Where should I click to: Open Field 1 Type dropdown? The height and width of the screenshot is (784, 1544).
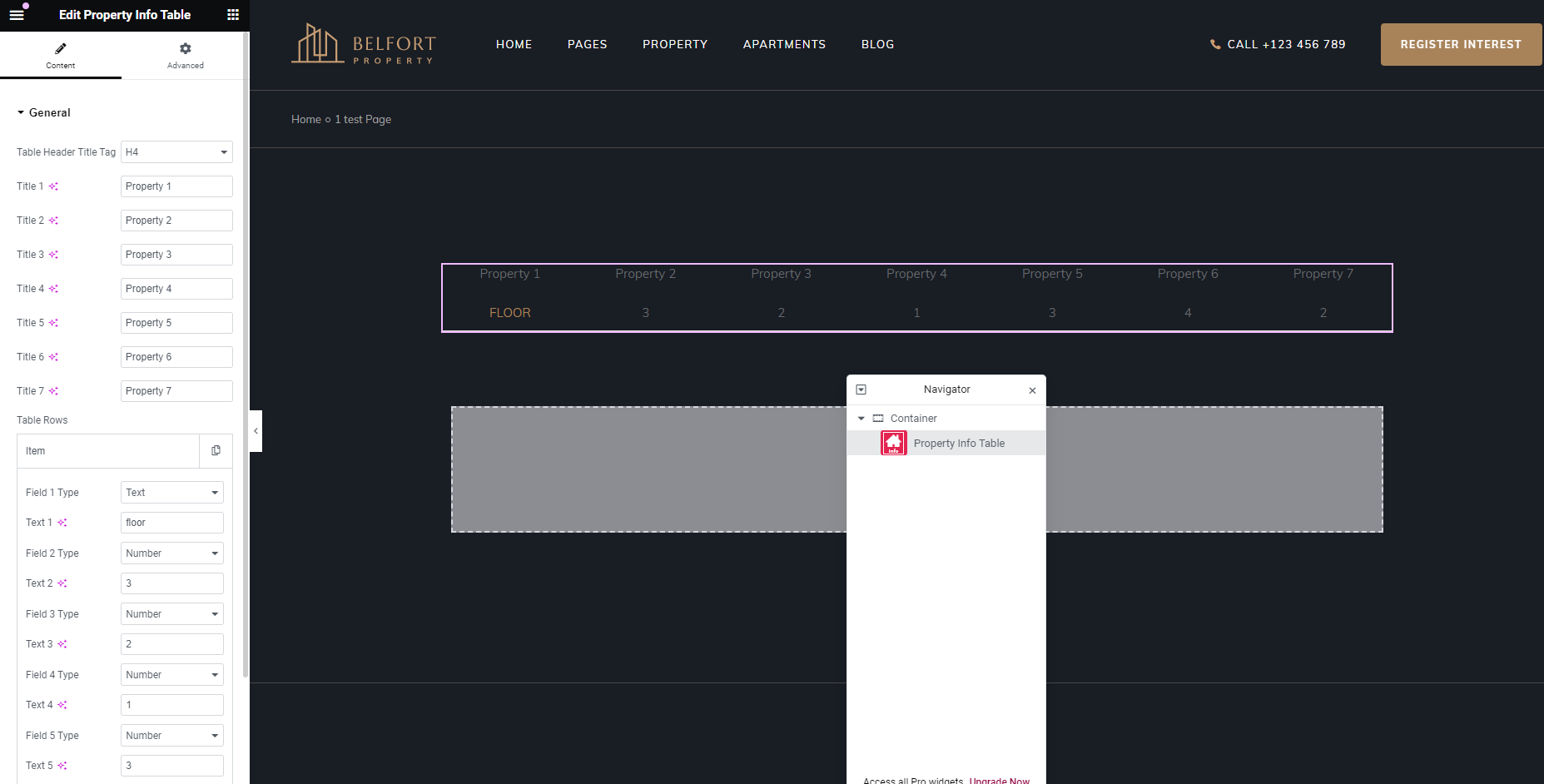(x=172, y=493)
